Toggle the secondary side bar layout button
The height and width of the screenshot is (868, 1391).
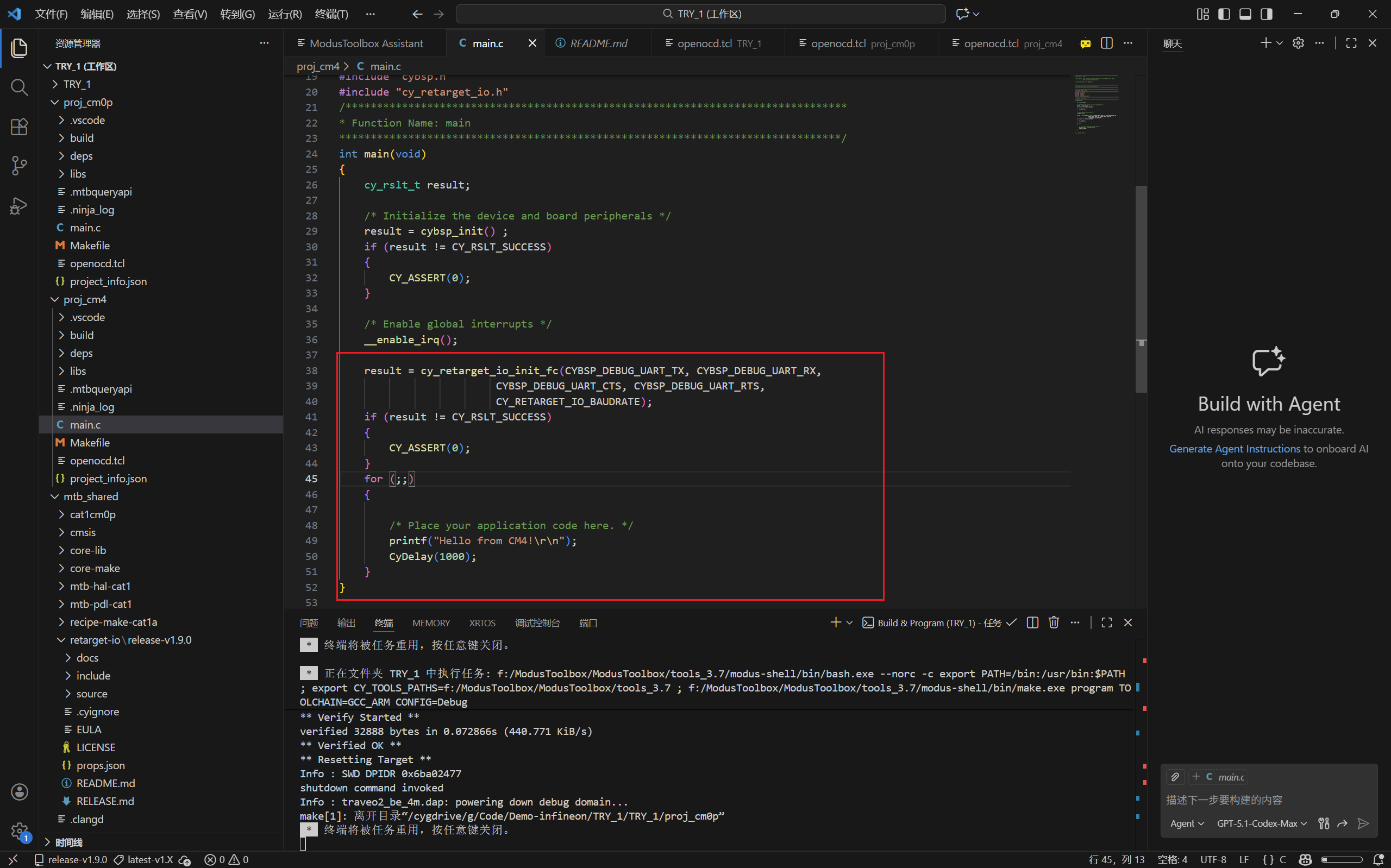pyautogui.click(x=1267, y=14)
